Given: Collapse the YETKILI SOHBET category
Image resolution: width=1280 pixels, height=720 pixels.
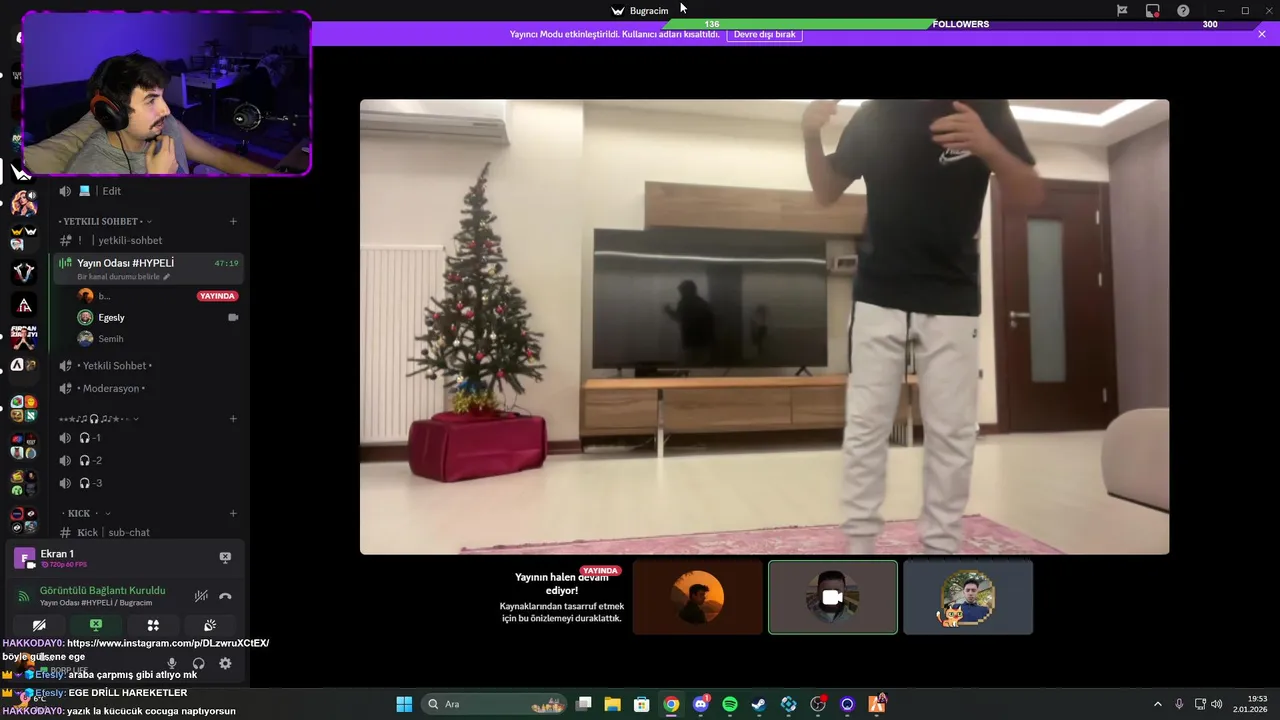Looking at the screenshot, I should point(104,221).
